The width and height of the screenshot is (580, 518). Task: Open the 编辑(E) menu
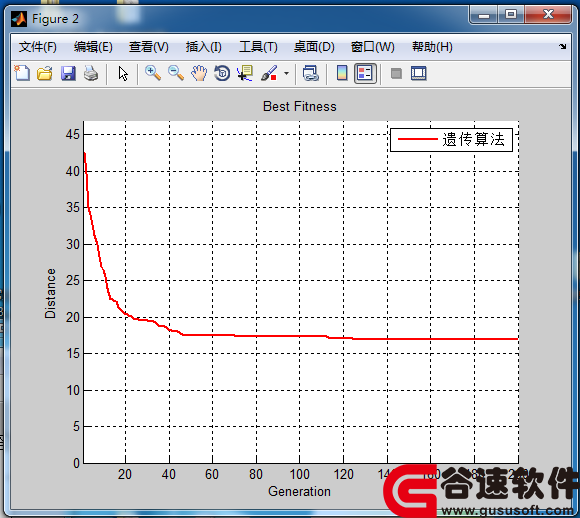pos(93,47)
